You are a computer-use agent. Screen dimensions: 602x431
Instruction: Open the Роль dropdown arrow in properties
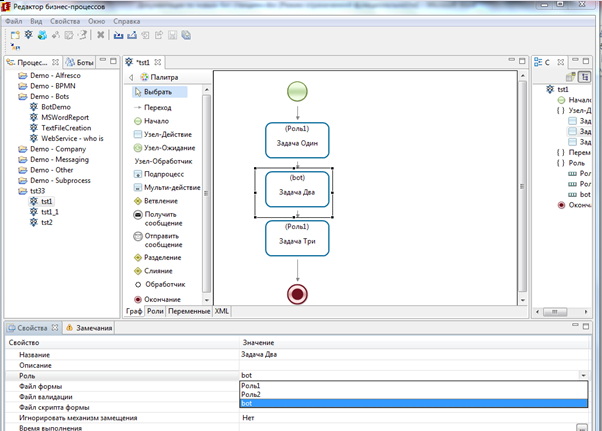tap(583, 375)
